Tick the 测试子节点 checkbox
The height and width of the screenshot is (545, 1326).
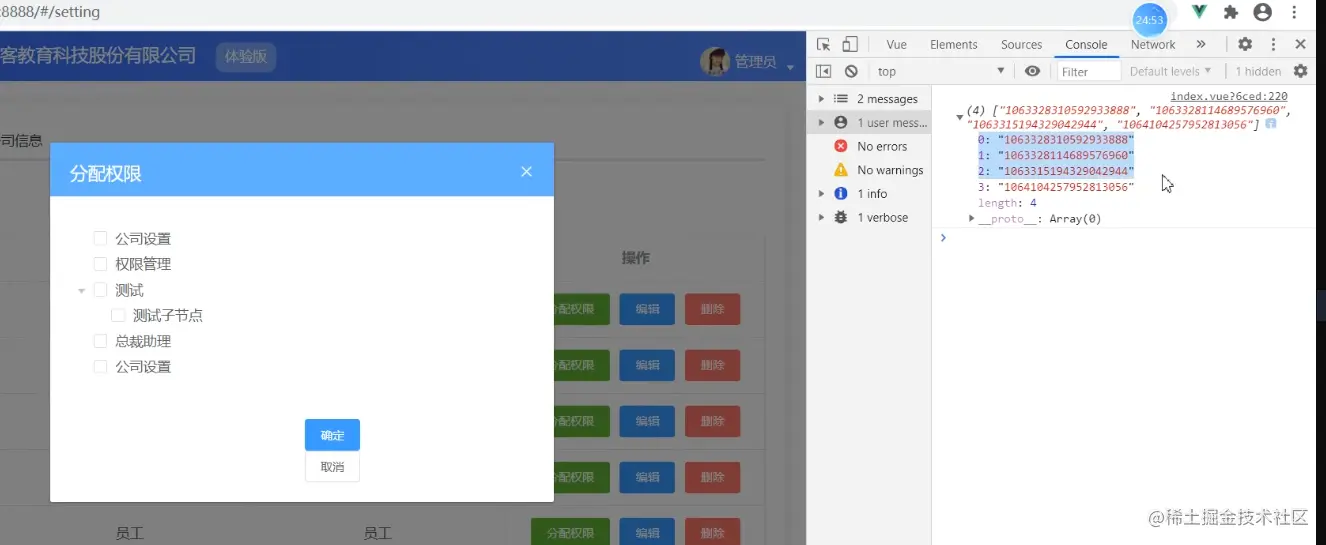coord(118,315)
